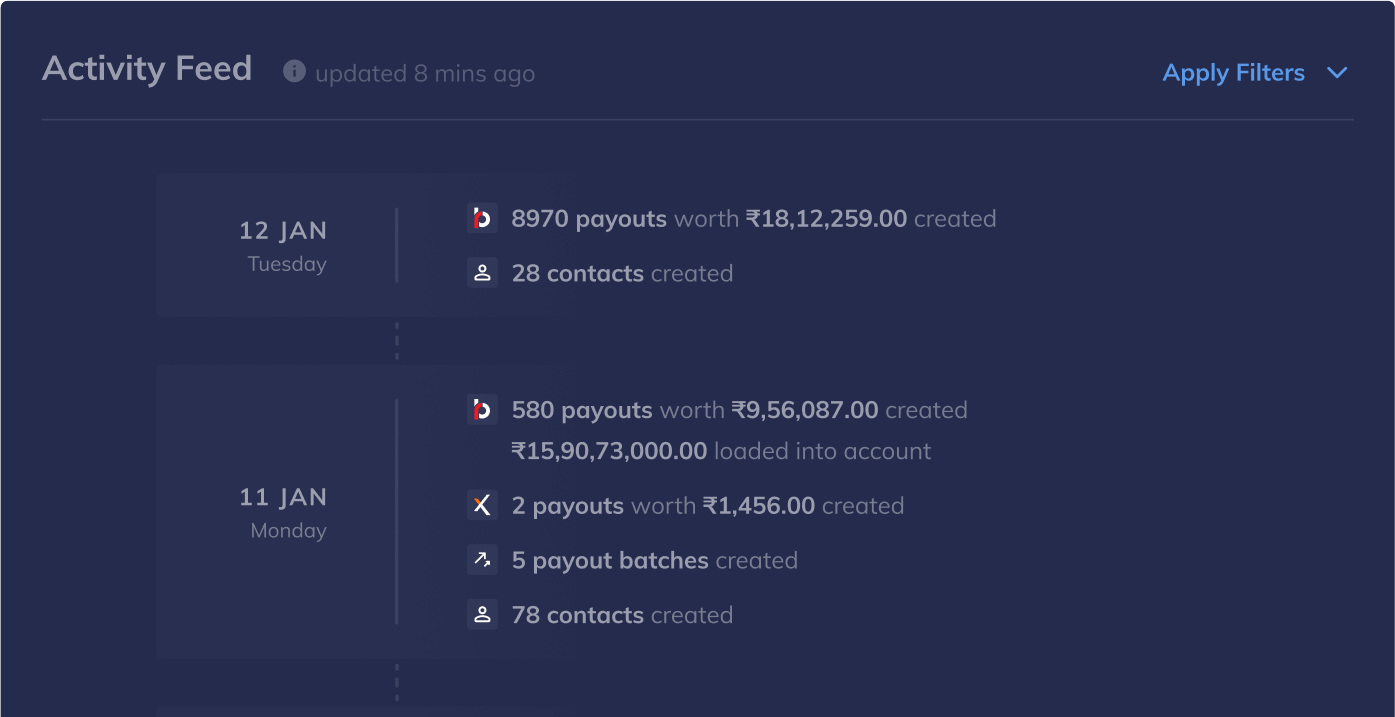
Task: Open the Apply Filters link
Action: coord(1233,73)
